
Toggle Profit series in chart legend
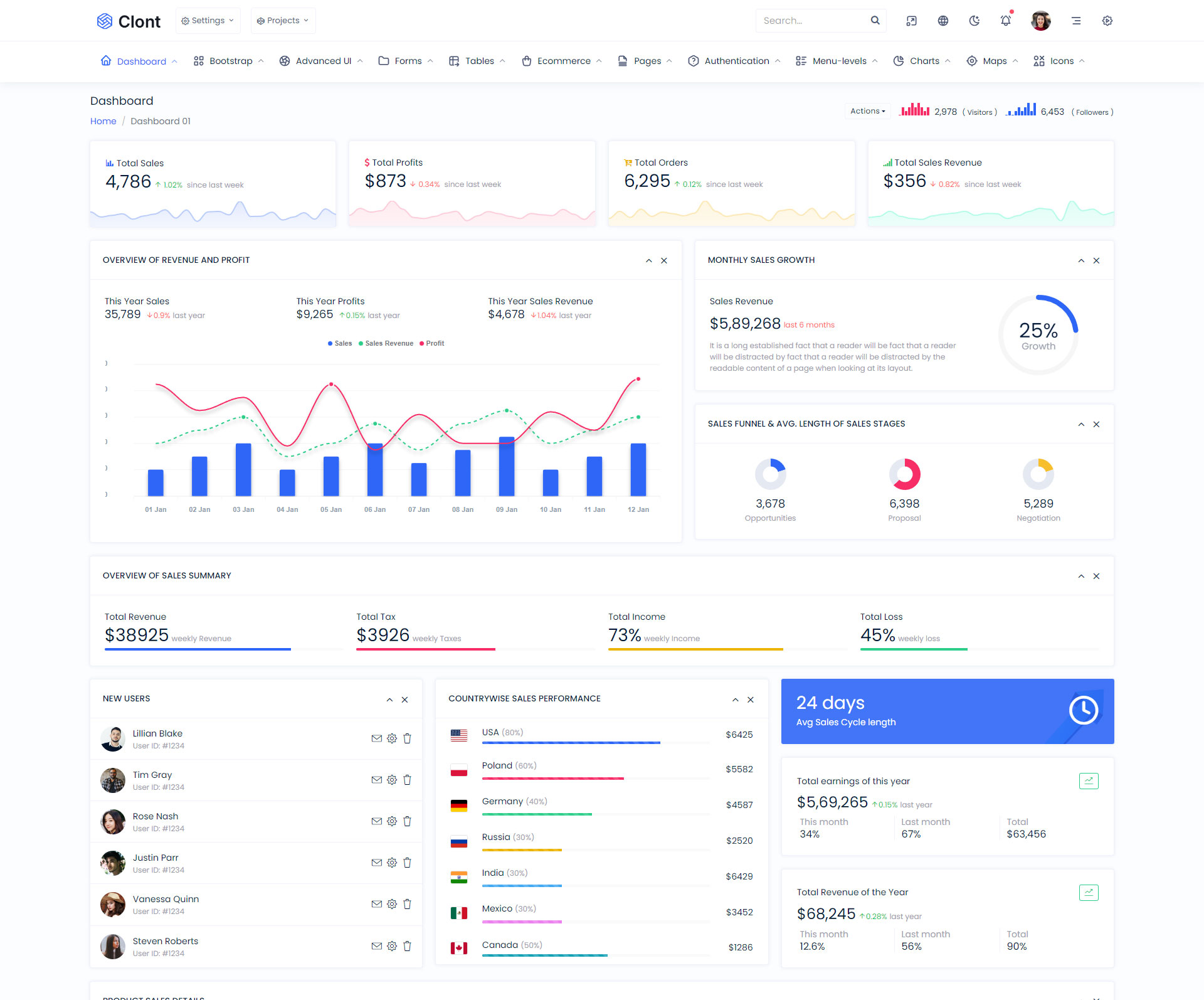tap(431, 343)
